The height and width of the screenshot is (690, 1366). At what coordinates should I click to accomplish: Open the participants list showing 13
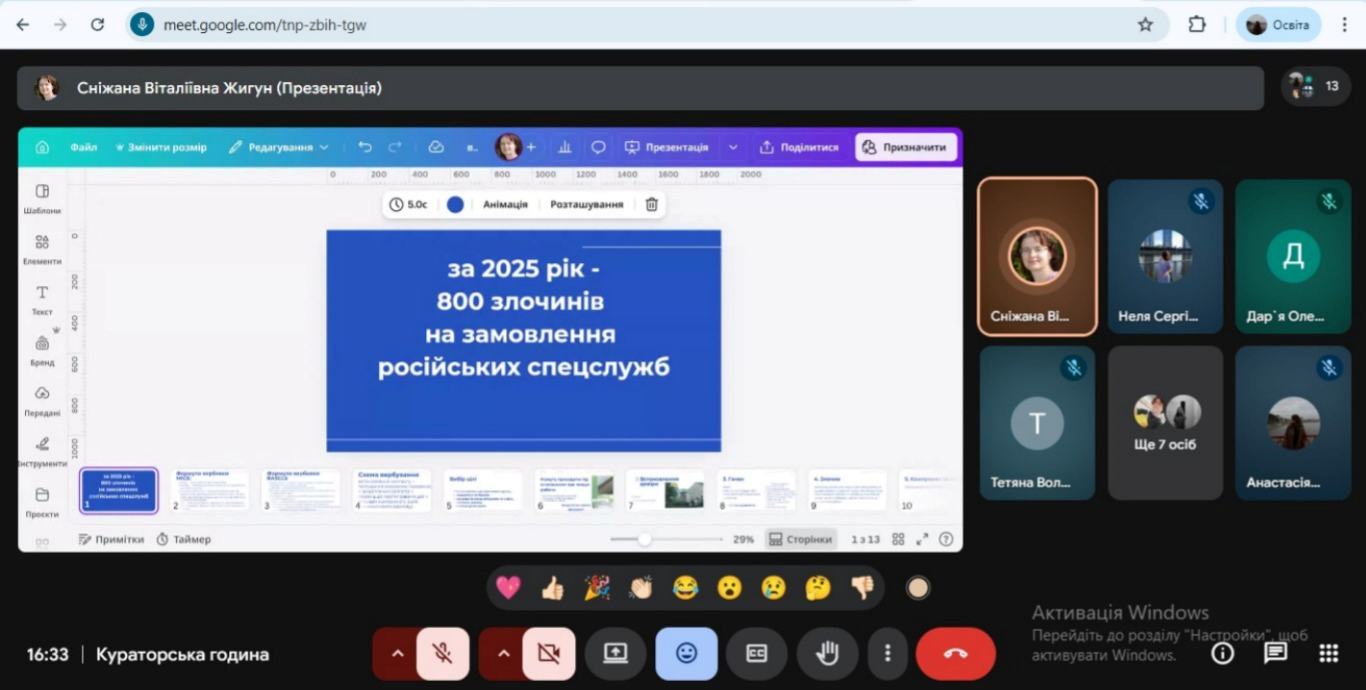(x=1314, y=87)
